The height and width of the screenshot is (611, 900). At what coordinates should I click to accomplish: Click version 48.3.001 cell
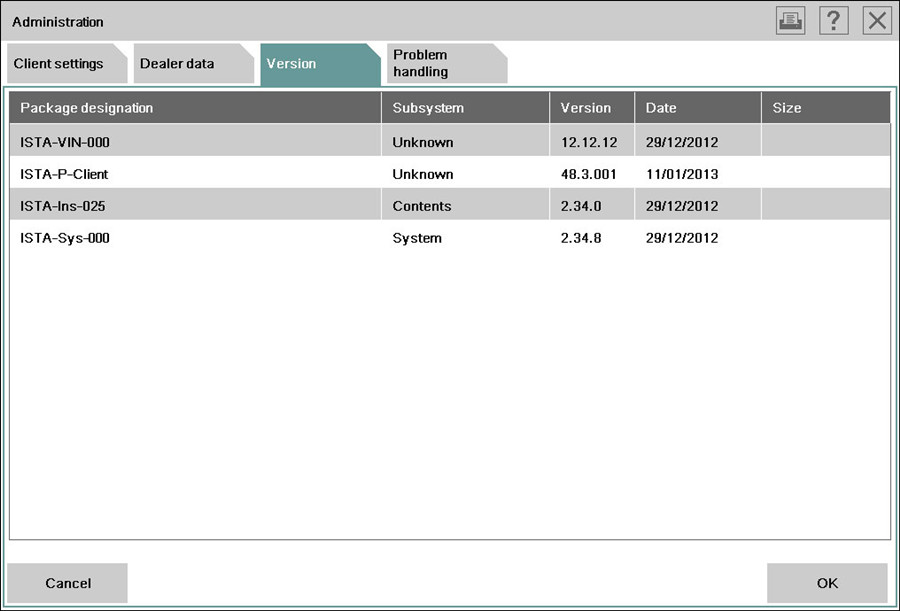[589, 174]
